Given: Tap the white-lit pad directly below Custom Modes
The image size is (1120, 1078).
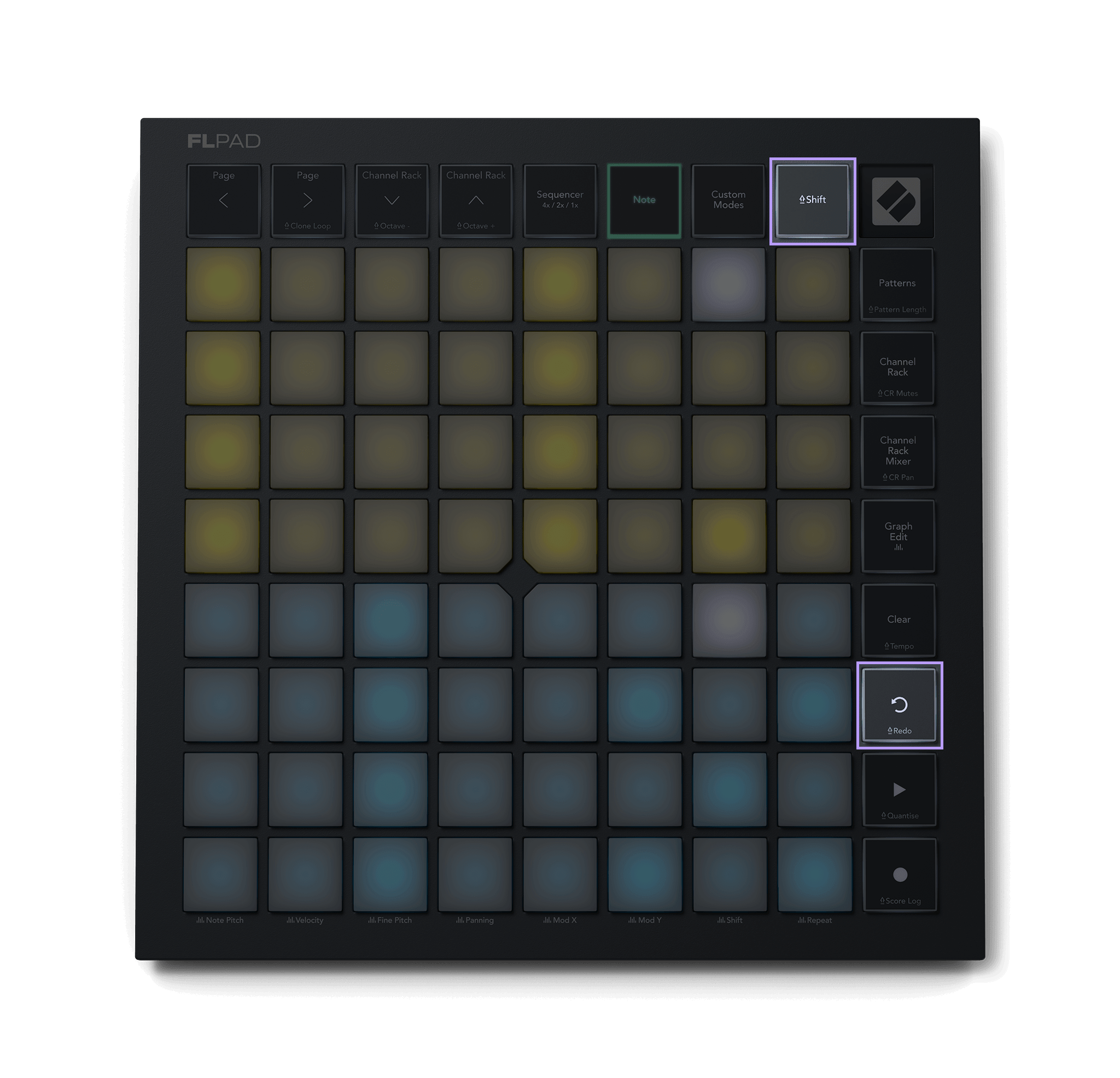Looking at the screenshot, I should point(728,284).
